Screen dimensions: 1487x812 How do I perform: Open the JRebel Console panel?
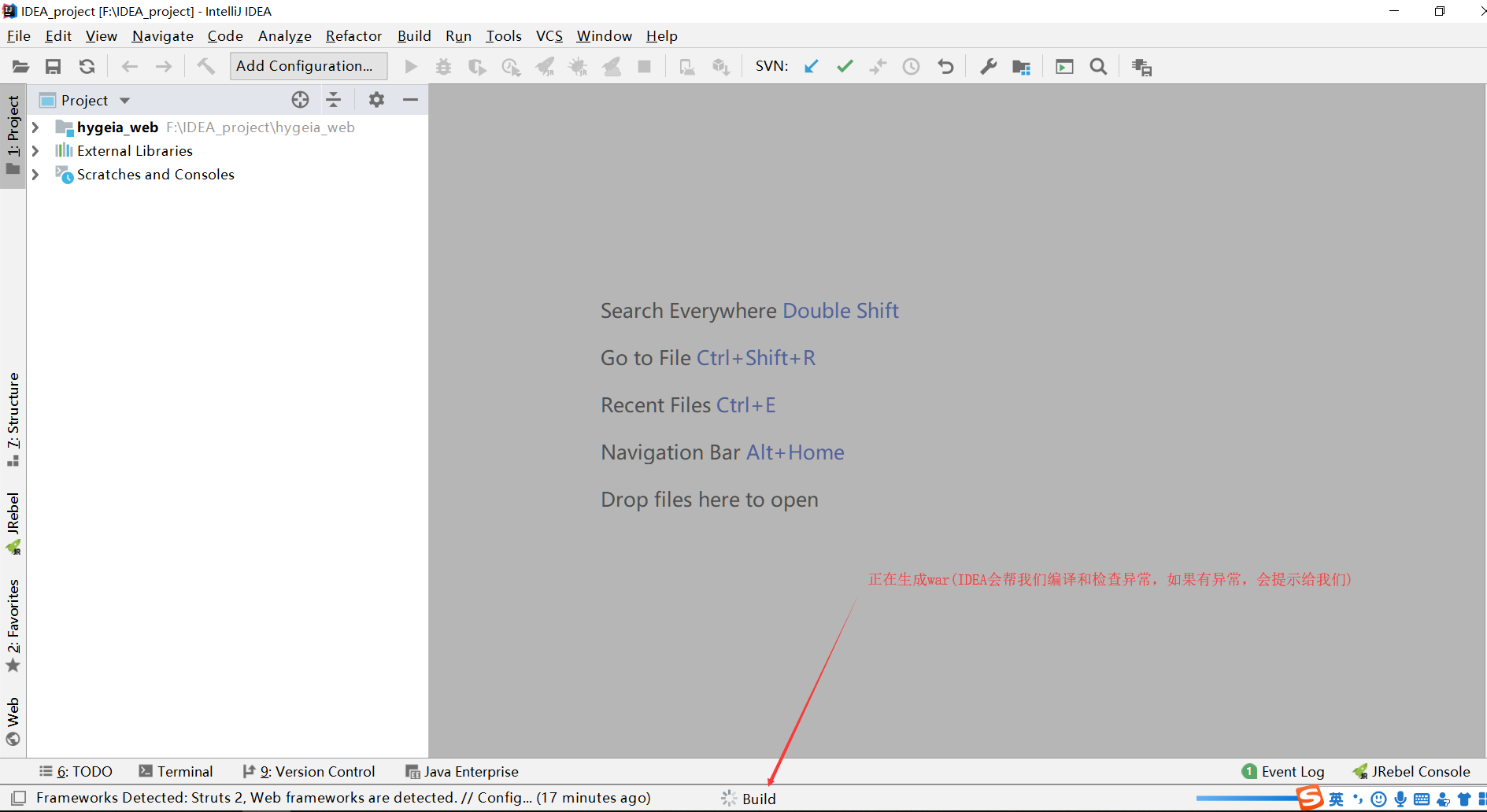[x=1411, y=772]
